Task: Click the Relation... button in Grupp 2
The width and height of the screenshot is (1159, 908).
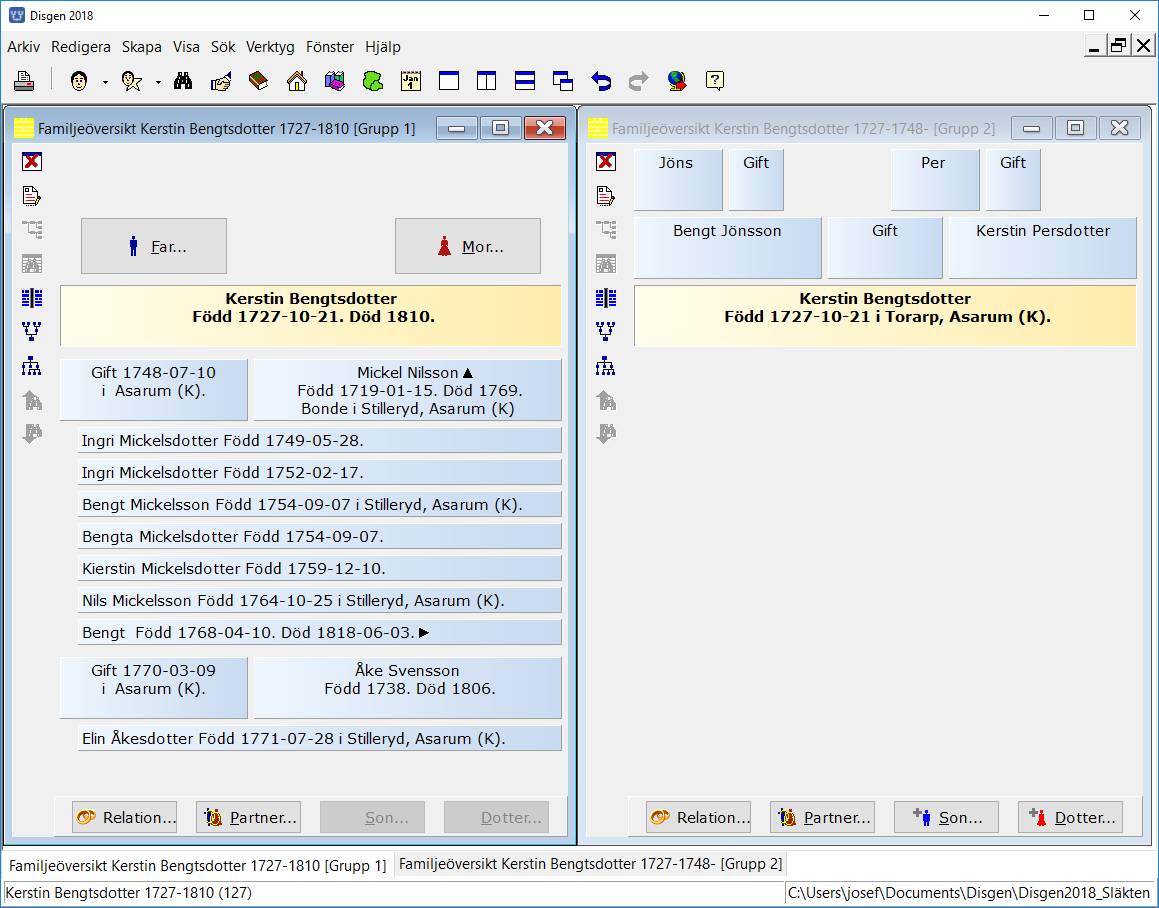Action: tap(699, 817)
